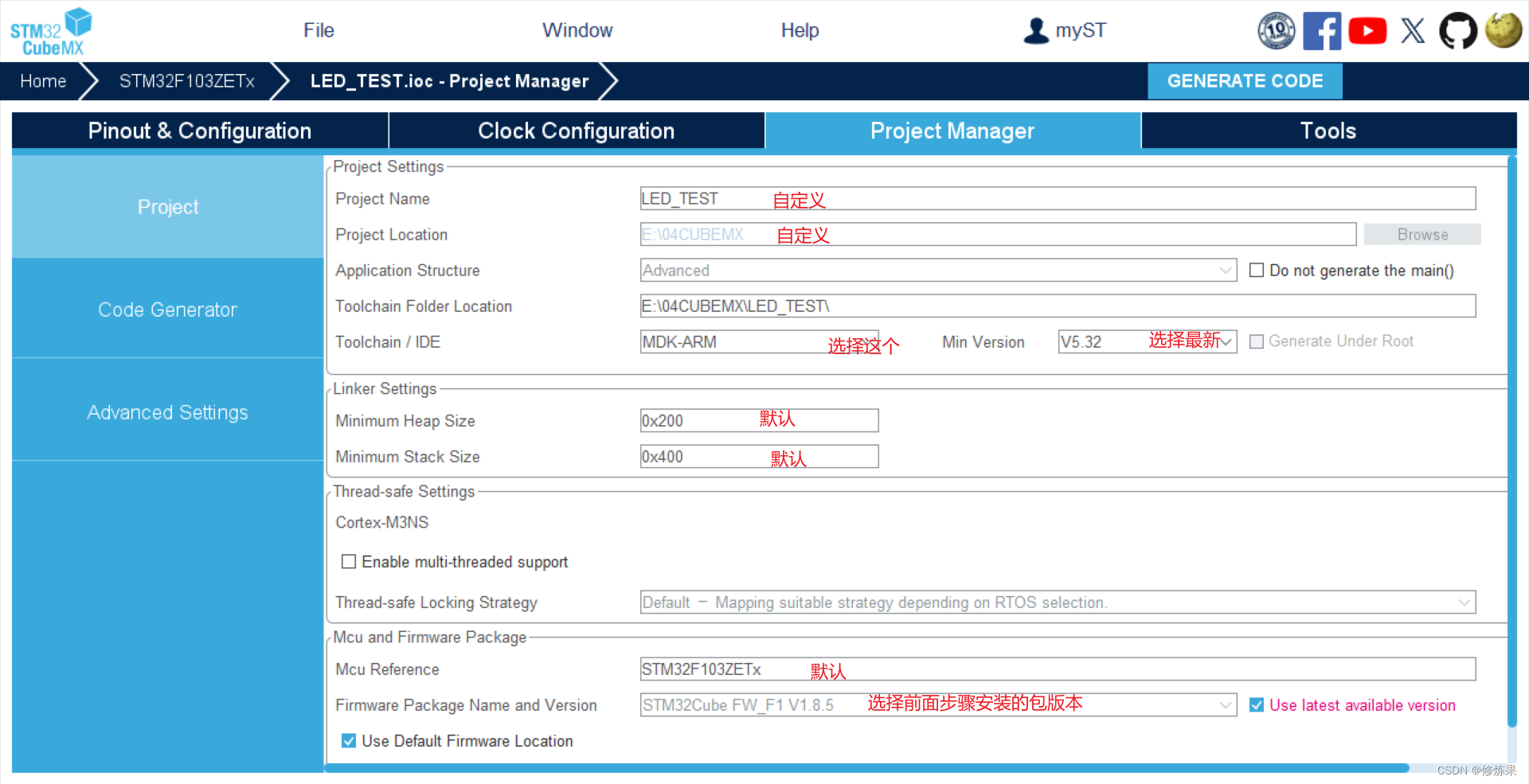The height and width of the screenshot is (784, 1529).
Task: Click the Toolchain Folder Location field
Action: (1058, 306)
